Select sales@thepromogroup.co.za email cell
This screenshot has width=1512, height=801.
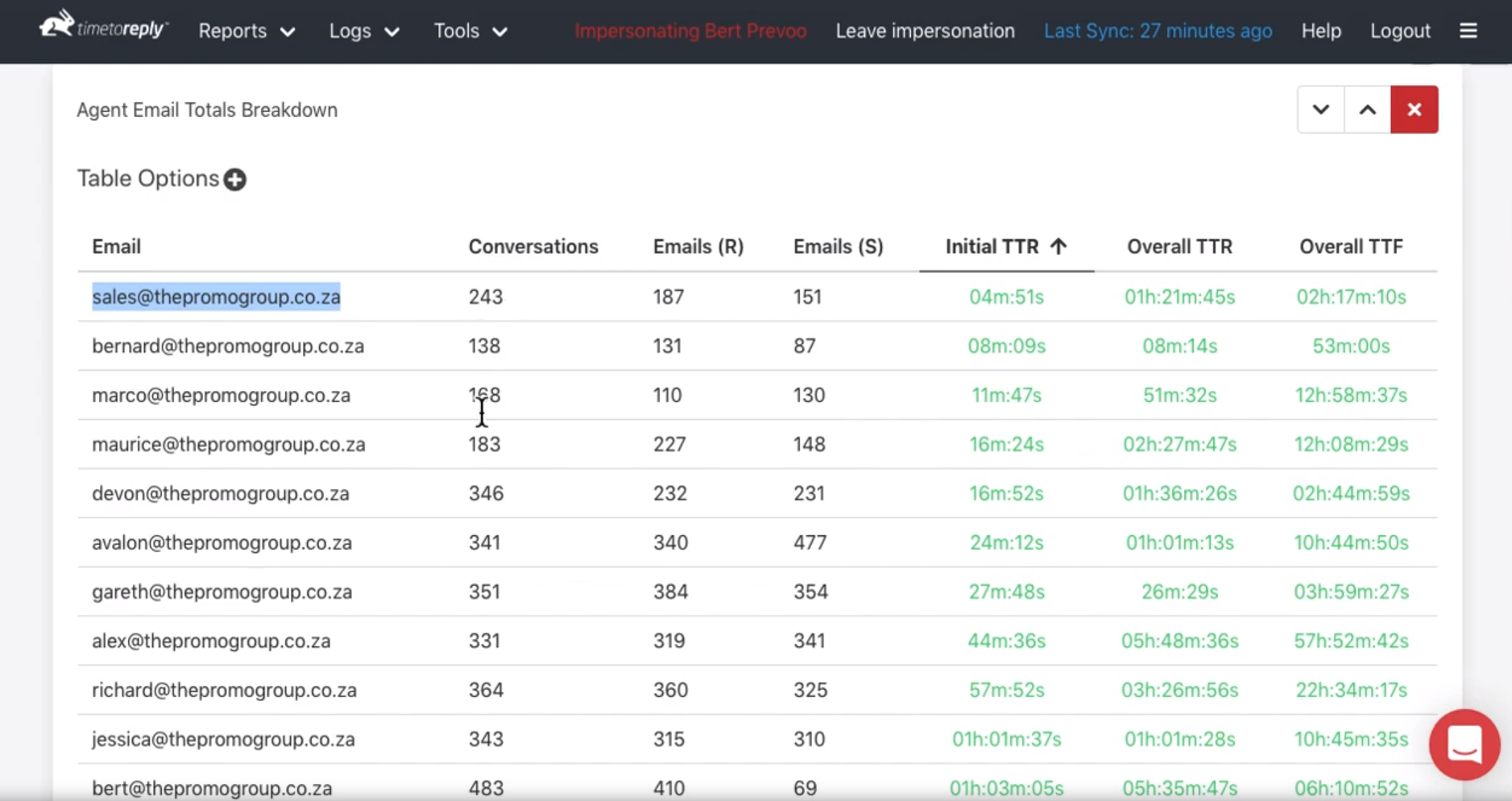[216, 297]
